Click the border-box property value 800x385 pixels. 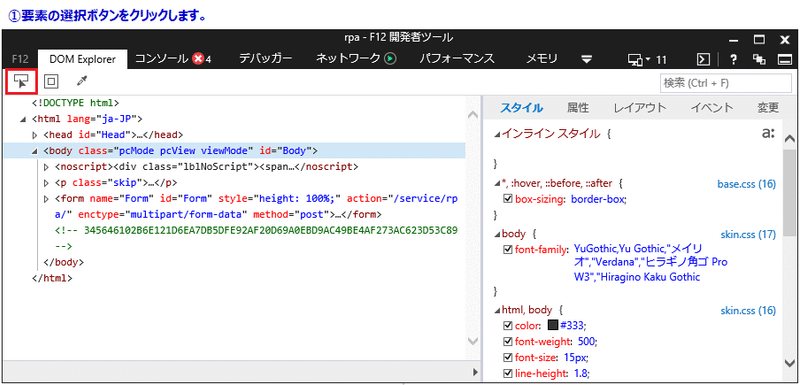click(x=598, y=199)
